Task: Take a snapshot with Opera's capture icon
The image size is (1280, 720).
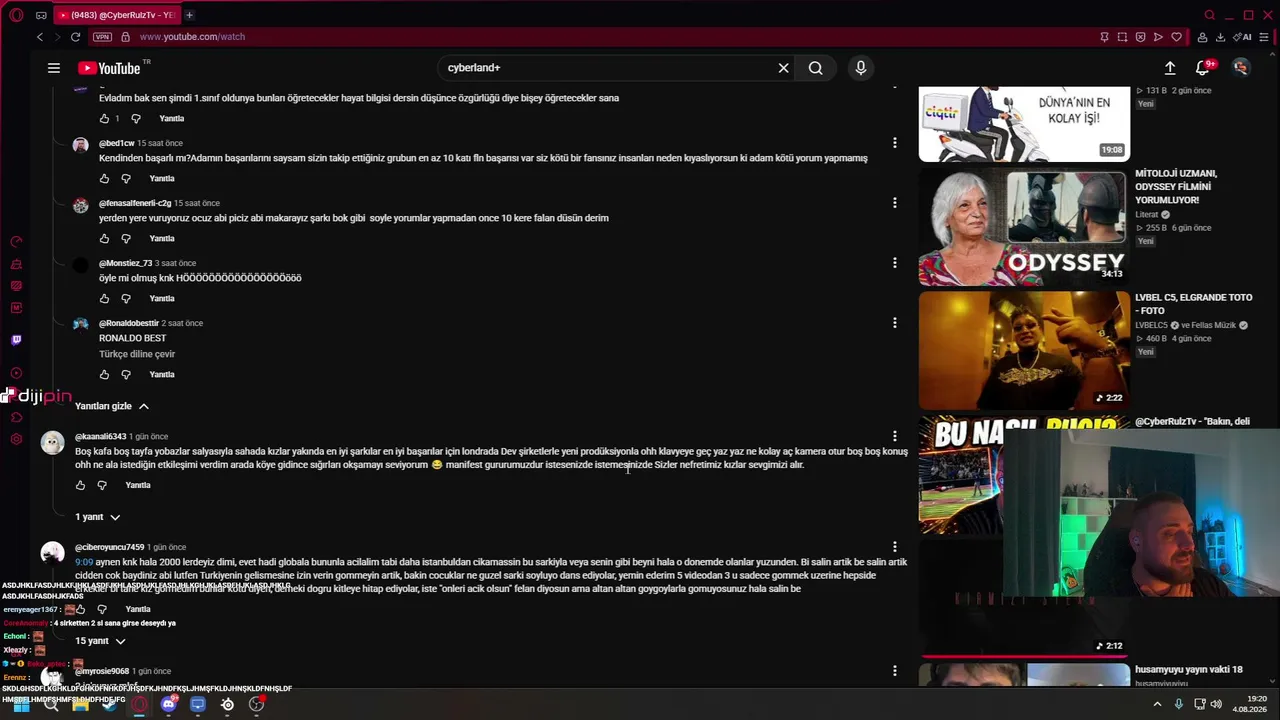Action: (1122, 37)
